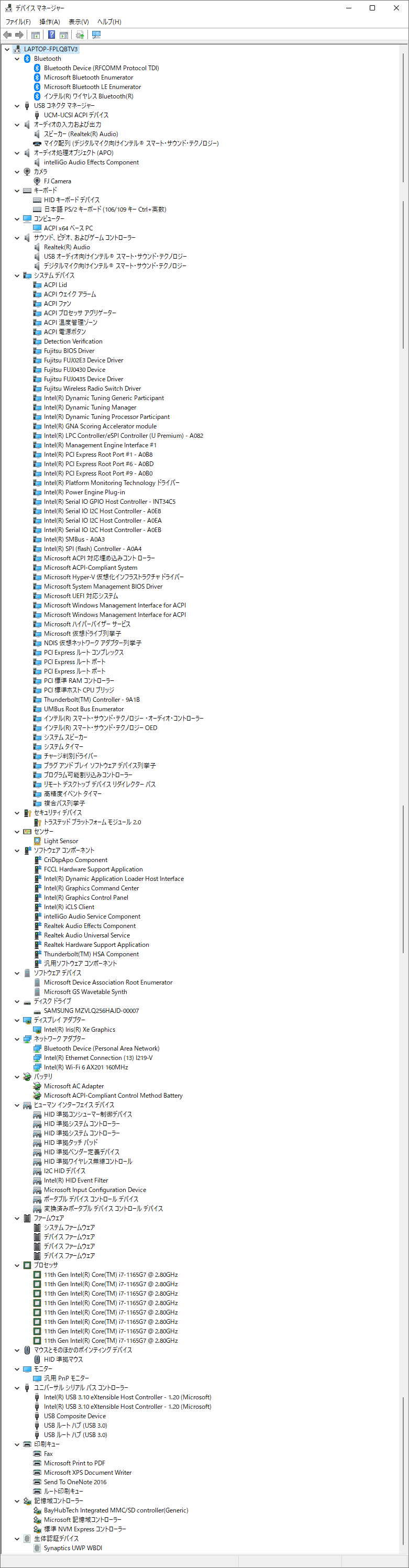Click the Intel(R) Wi-Fi 6 AX201 160MHz icon

pos(37,1067)
